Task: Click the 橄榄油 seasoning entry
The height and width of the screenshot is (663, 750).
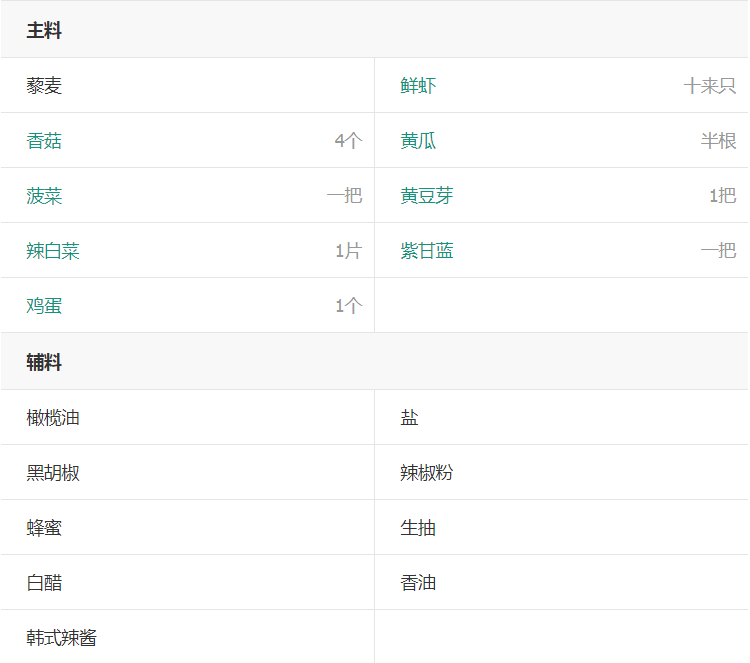Action: [53, 418]
